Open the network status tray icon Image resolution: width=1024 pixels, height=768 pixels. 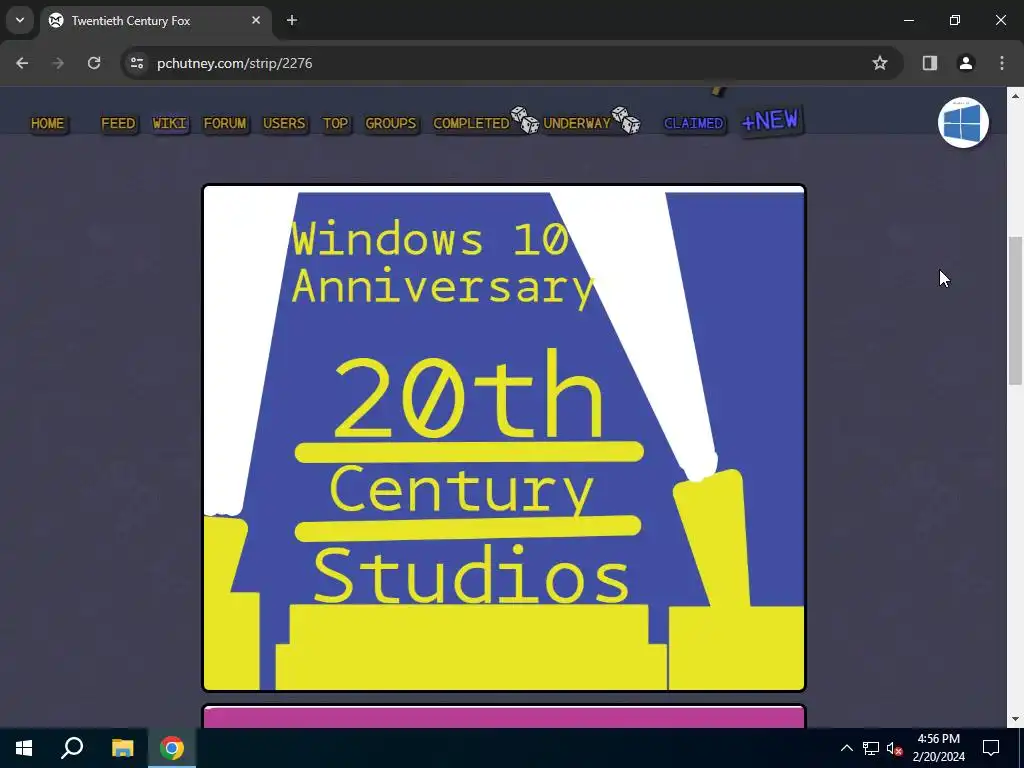point(871,748)
